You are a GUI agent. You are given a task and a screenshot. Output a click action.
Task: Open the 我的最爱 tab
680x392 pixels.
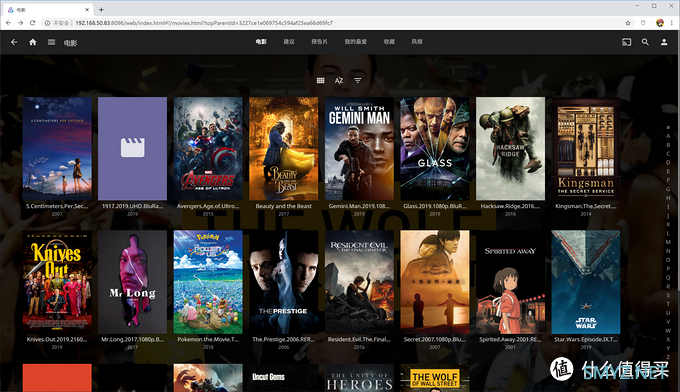click(x=356, y=42)
